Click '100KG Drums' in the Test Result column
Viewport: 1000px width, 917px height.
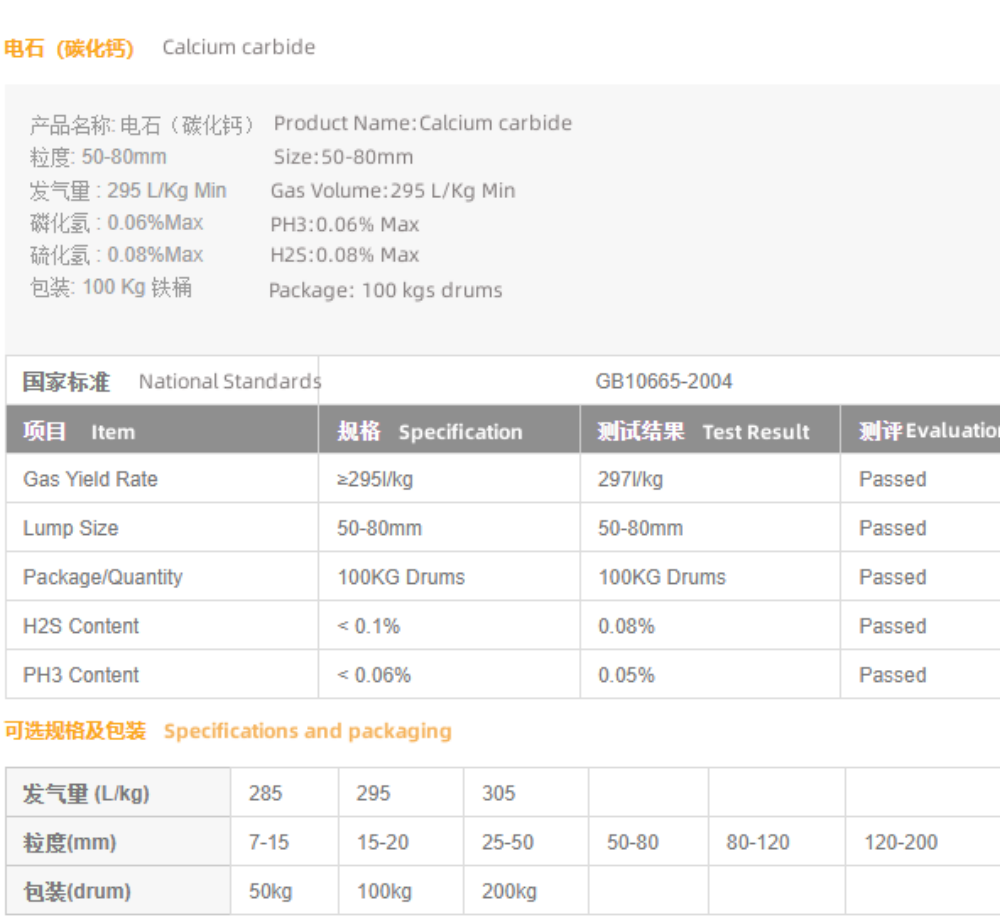pos(662,577)
